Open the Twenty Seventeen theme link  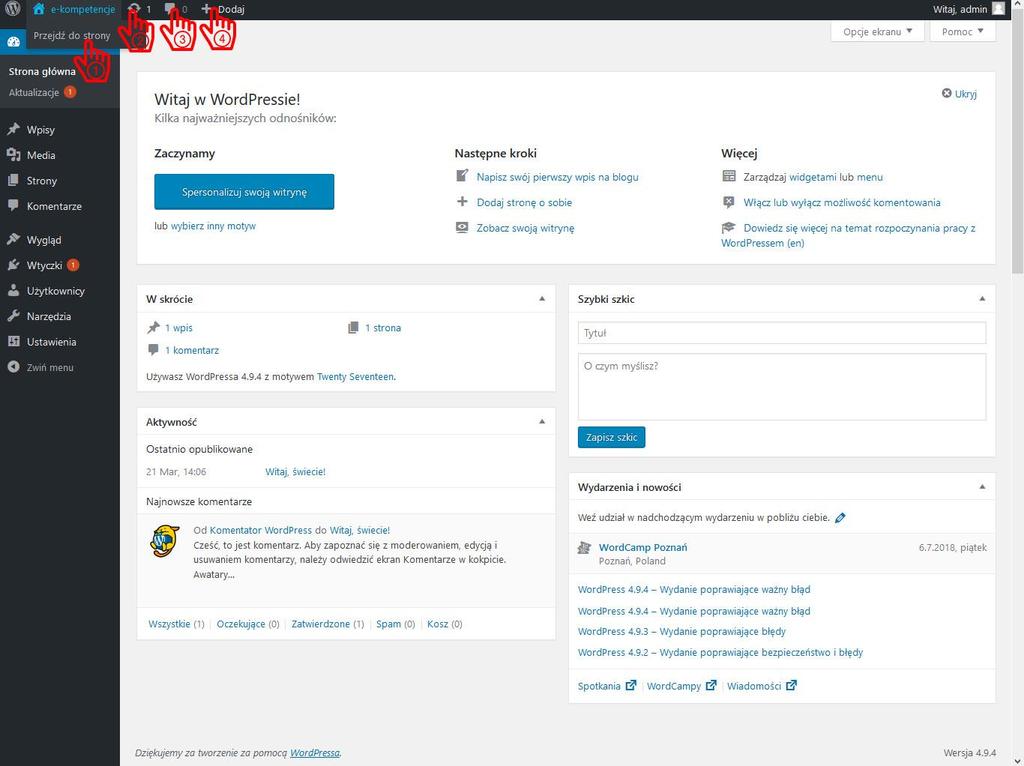pyautogui.click(x=355, y=376)
